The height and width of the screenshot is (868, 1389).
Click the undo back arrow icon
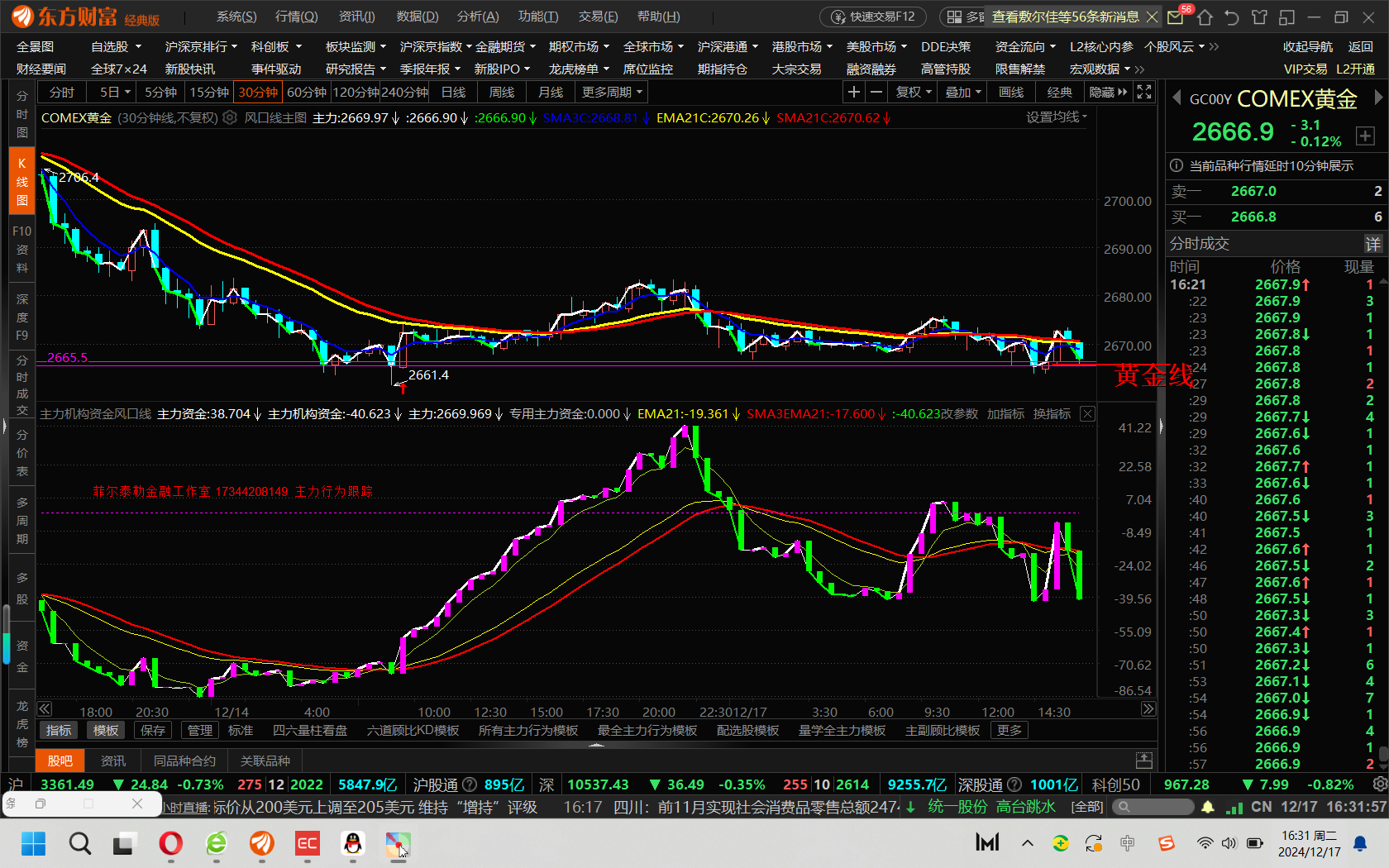point(1232,17)
